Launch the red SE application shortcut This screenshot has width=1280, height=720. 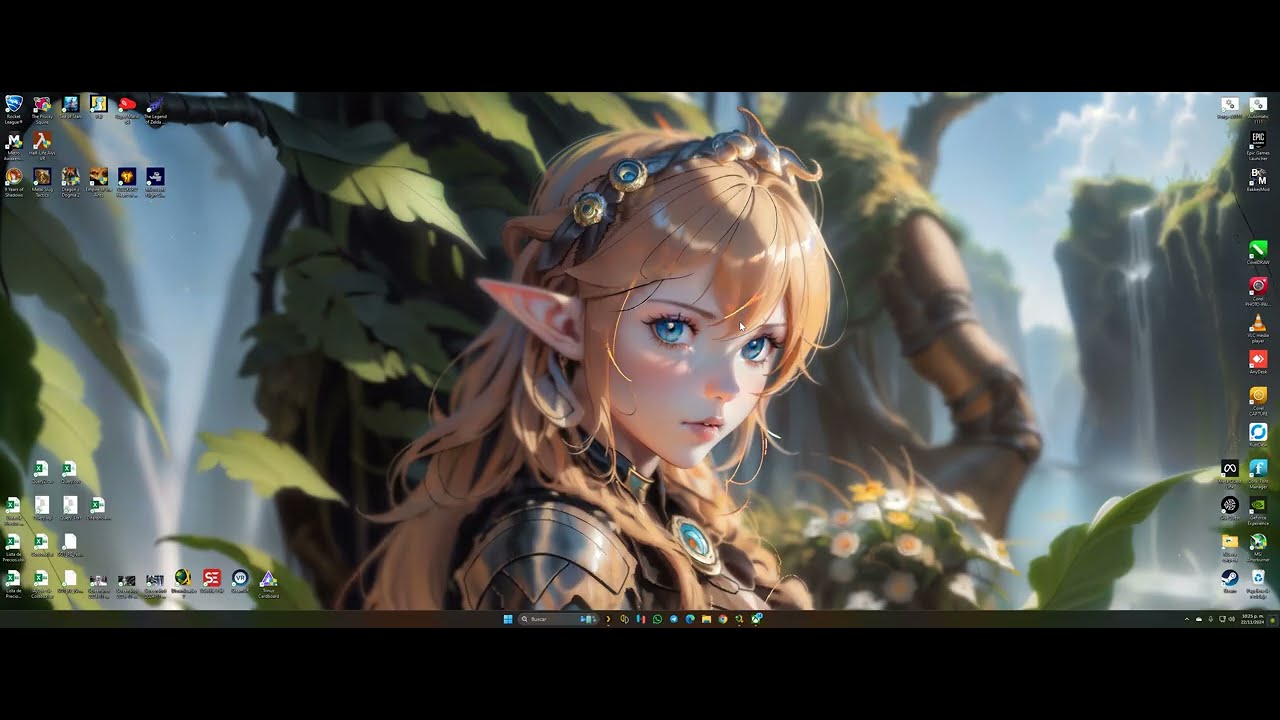(x=211, y=582)
